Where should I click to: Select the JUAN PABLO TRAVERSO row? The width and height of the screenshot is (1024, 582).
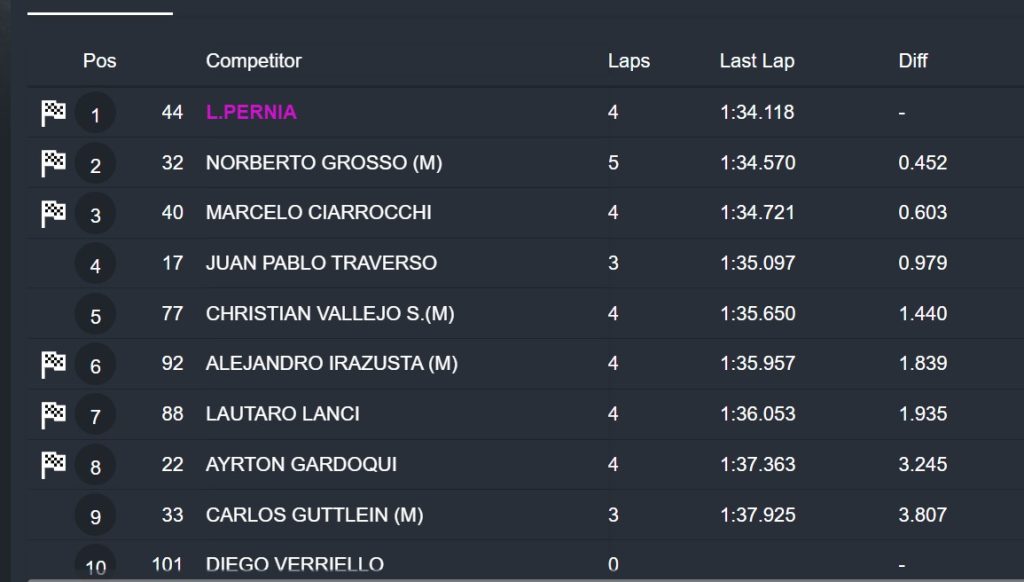(321, 263)
